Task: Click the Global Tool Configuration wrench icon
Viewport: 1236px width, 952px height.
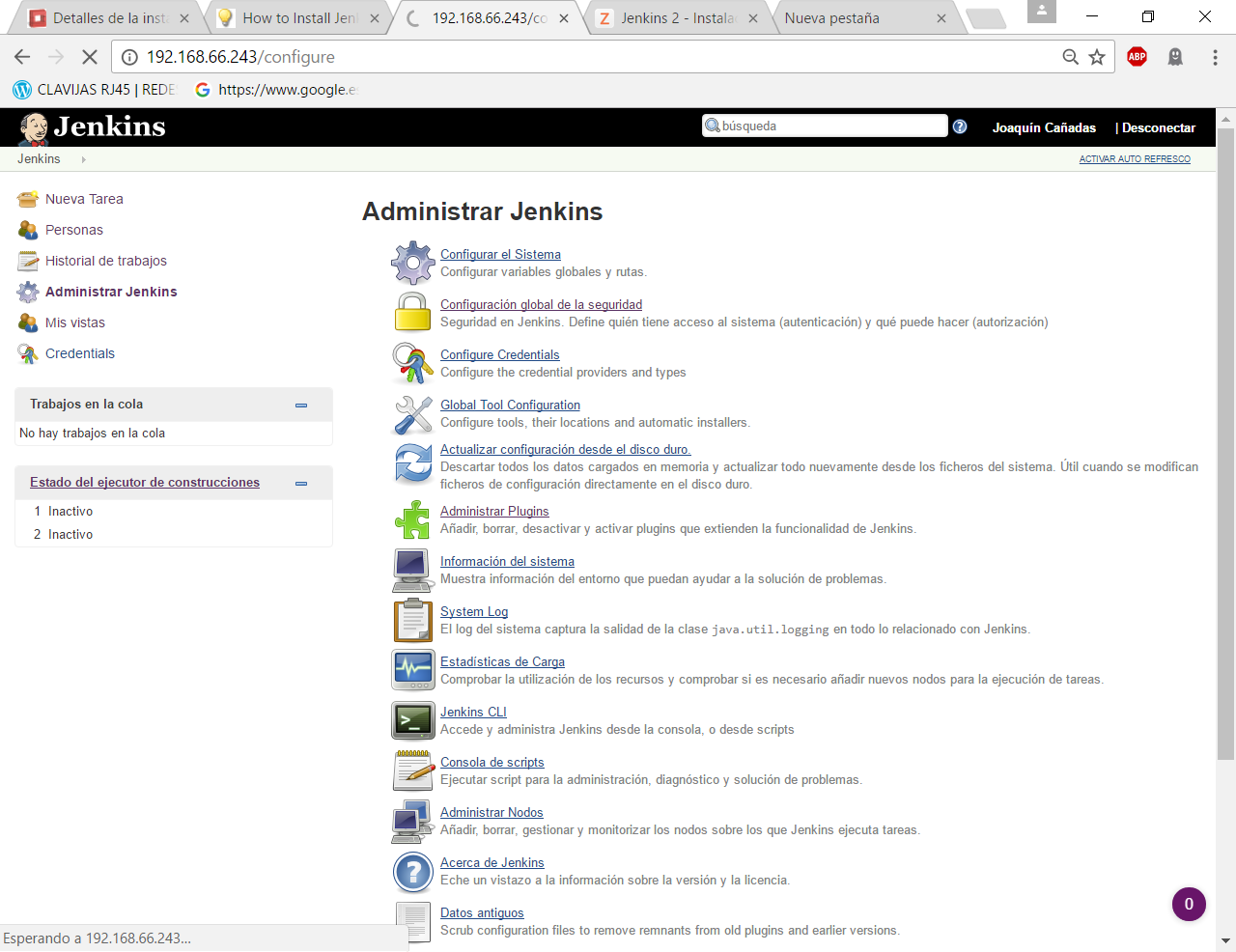Action: [x=413, y=414]
